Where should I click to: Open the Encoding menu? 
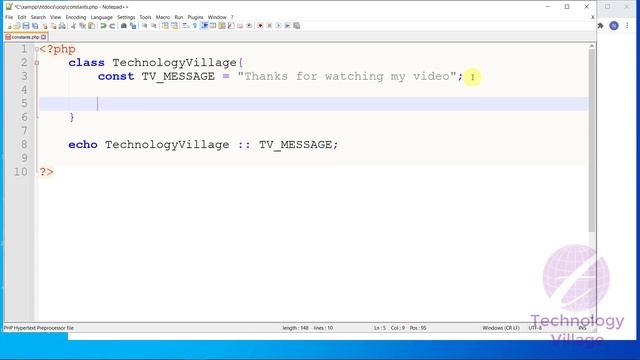pyautogui.click(x=76, y=17)
